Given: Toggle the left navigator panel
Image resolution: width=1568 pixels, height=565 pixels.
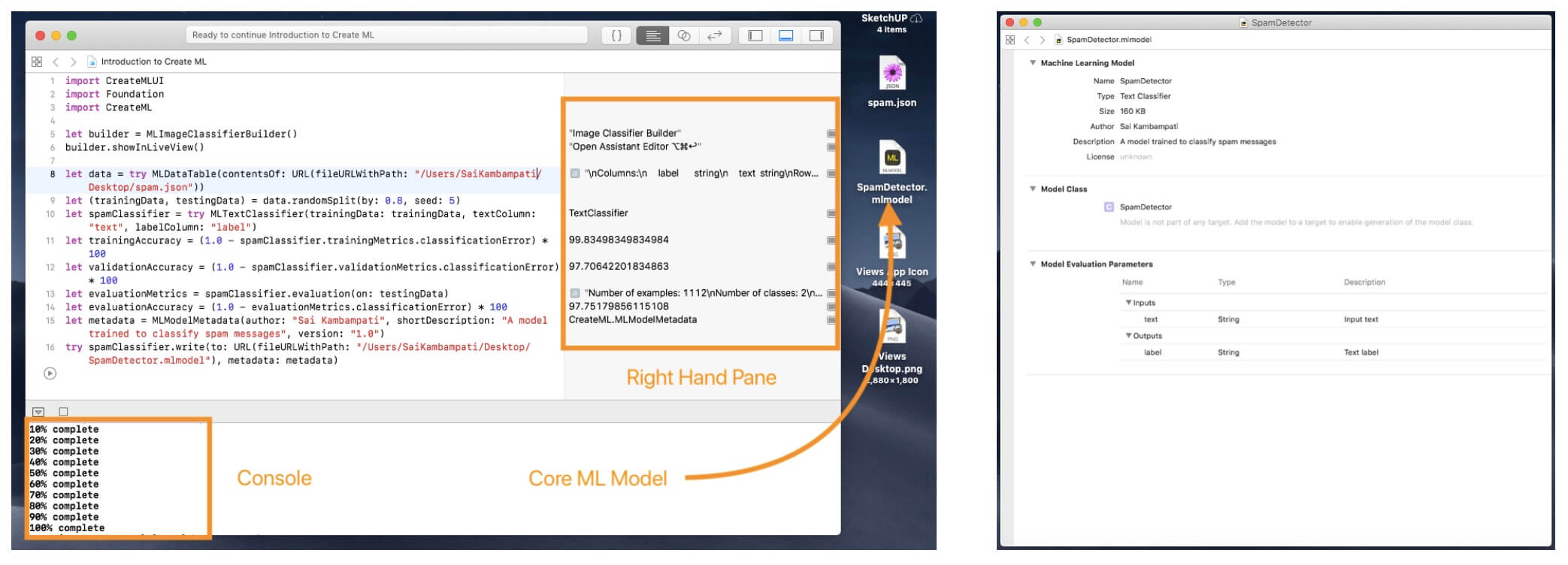Looking at the screenshot, I should pos(755,35).
